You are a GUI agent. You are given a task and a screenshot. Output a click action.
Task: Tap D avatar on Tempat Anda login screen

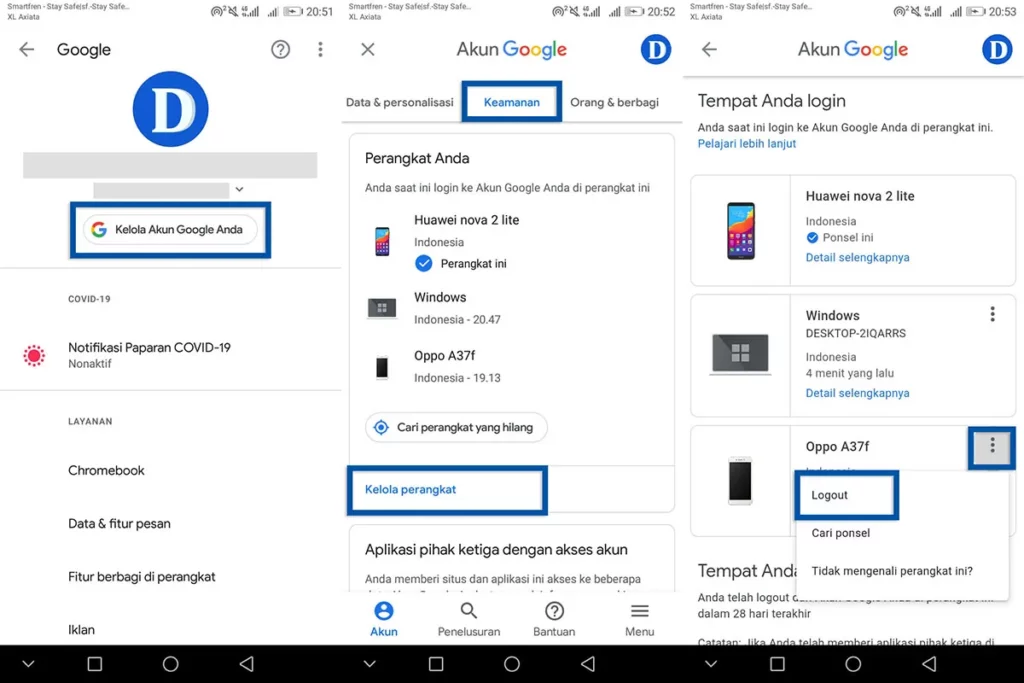tap(997, 50)
